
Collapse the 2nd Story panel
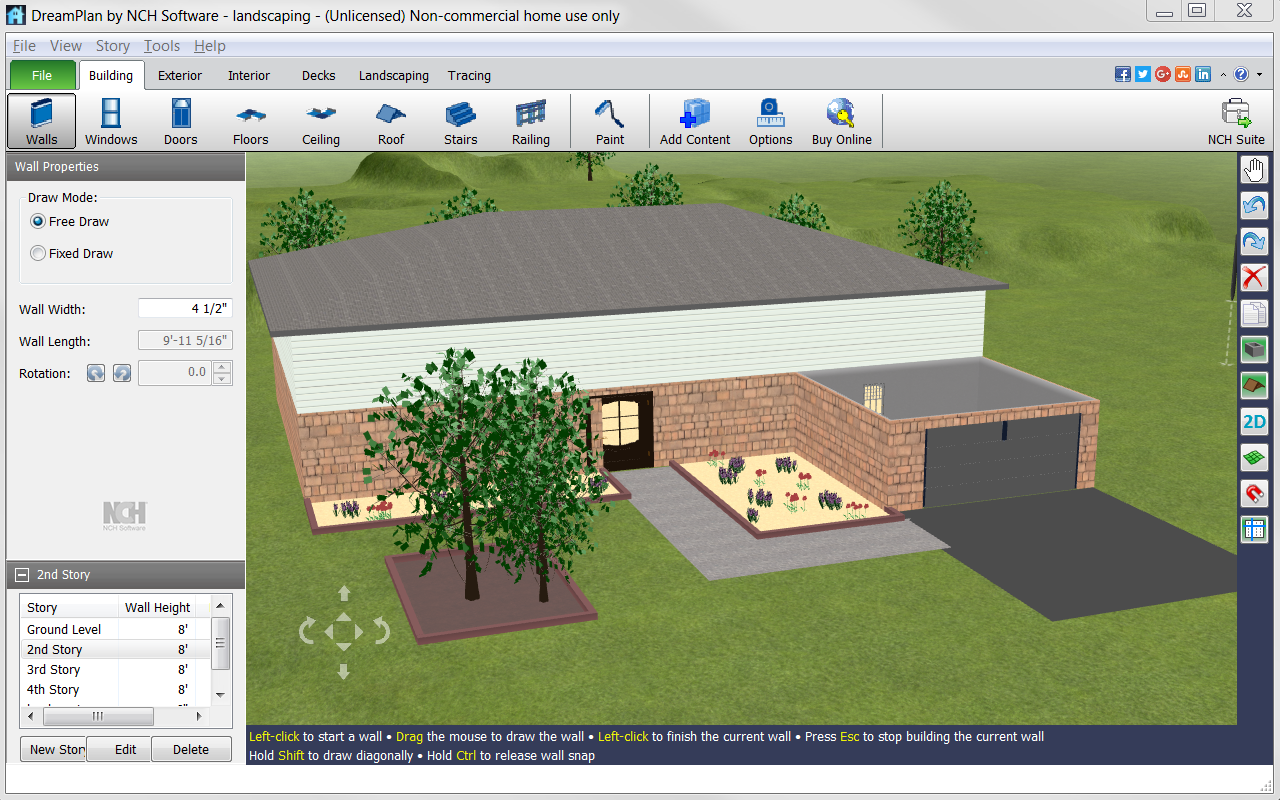[x=22, y=575]
